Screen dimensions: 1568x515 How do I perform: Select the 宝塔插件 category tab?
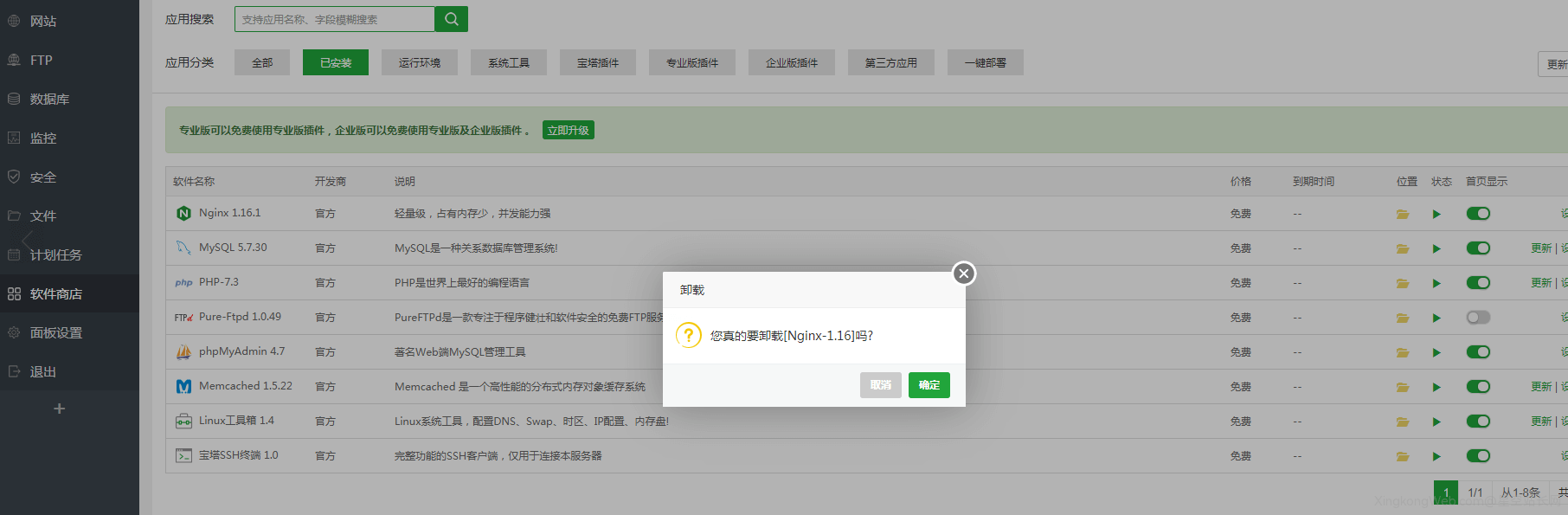[x=598, y=62]
